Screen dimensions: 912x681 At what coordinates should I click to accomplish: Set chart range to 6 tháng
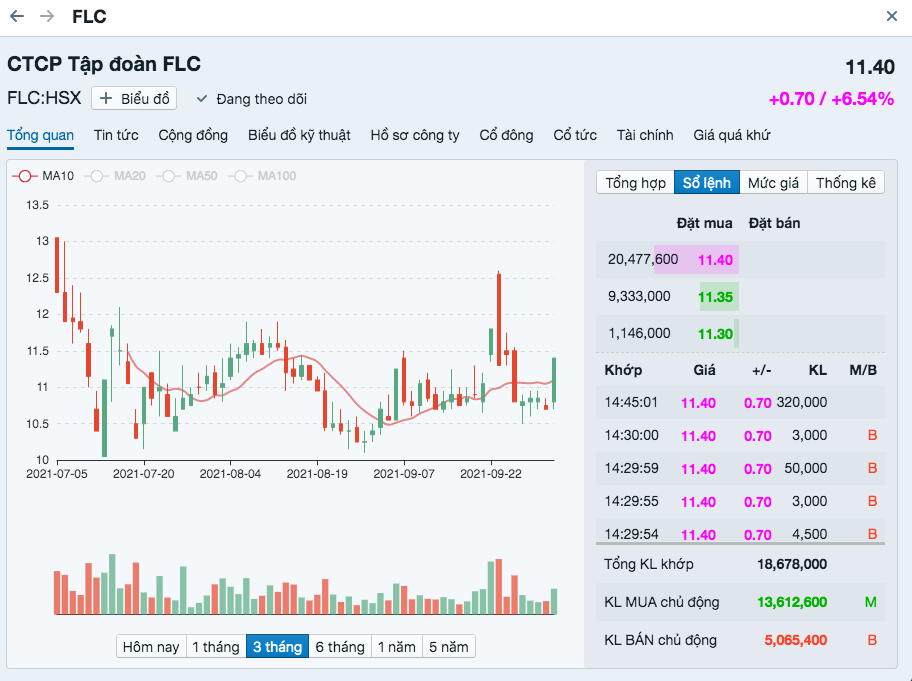click(340, 647)
